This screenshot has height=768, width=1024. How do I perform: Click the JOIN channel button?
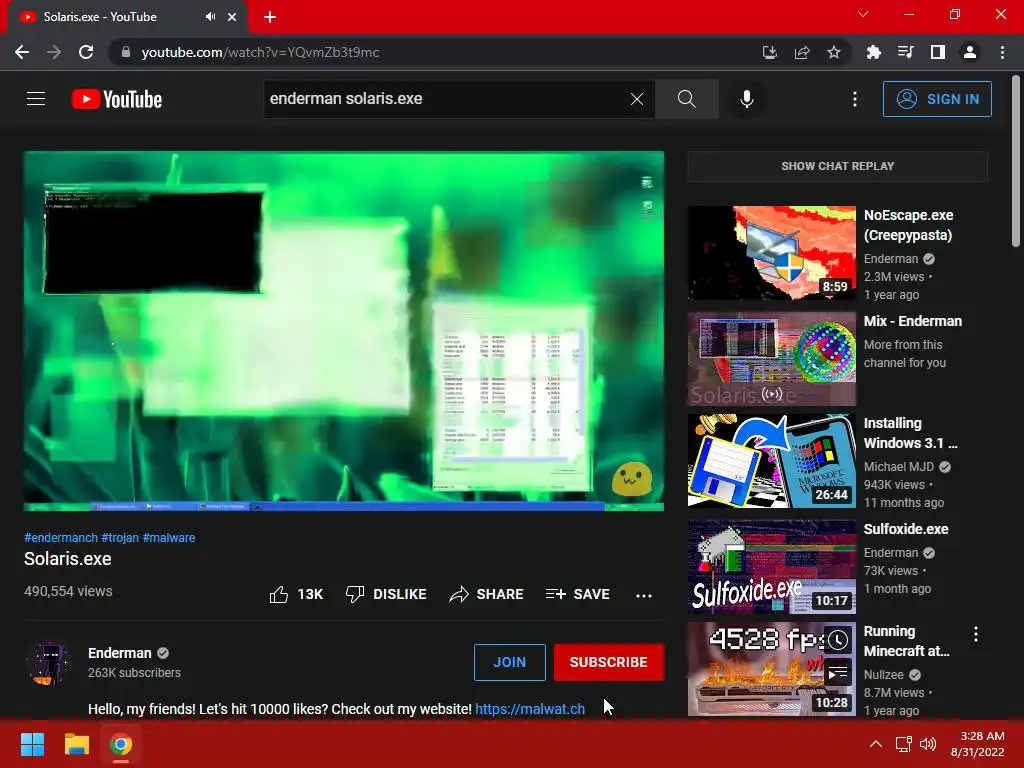(x=509, y=662)
